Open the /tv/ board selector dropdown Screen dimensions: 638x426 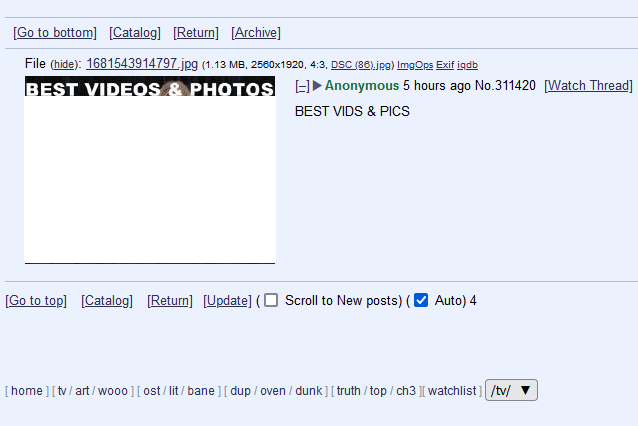tap(511, 390)
